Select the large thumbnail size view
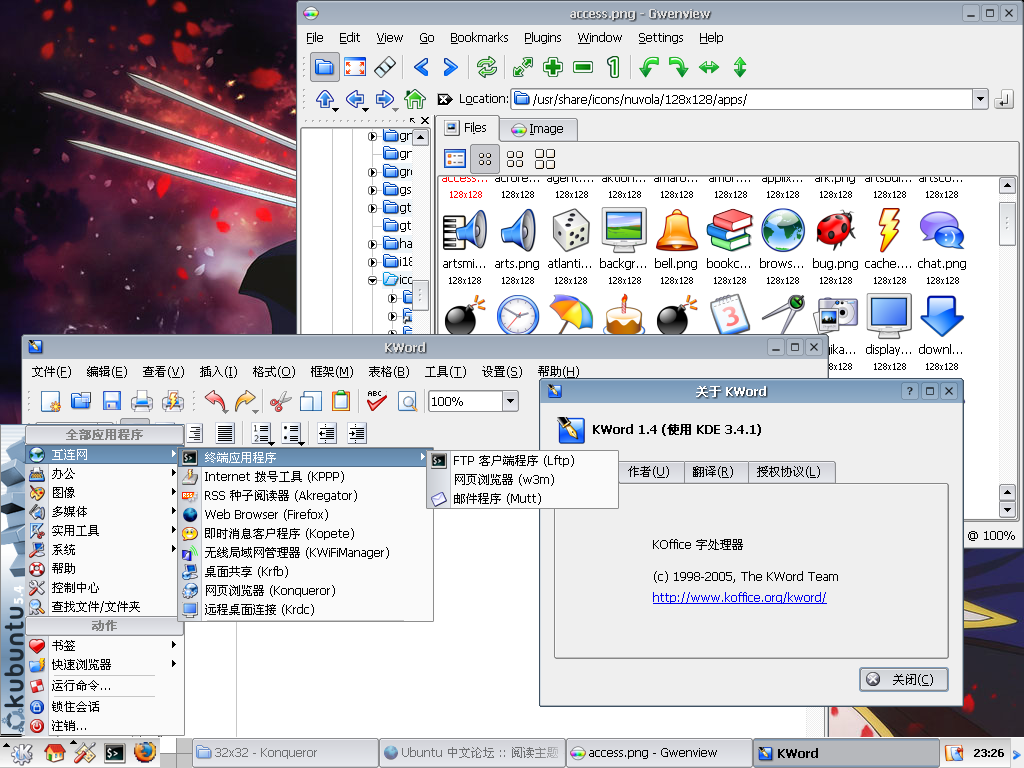This screenshot has height=768, width=1024. (545, 159)
